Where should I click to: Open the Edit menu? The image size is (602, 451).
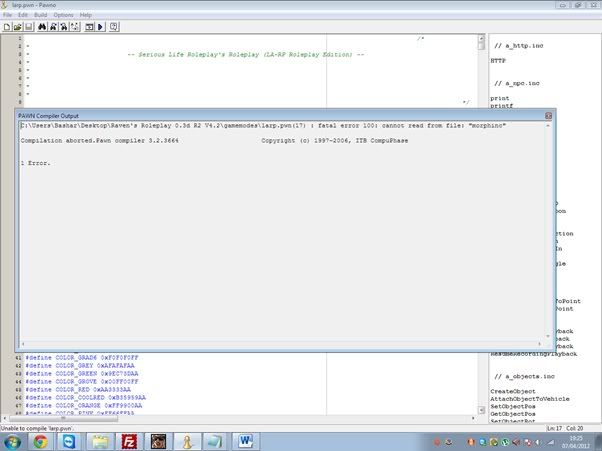[23, 15]
